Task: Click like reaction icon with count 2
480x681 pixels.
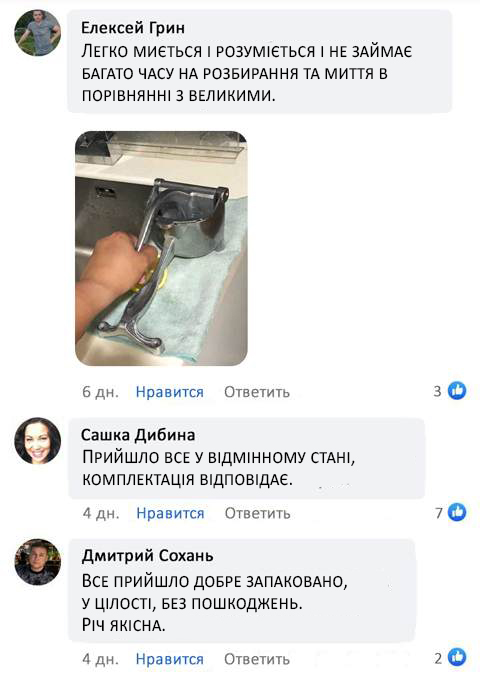Action: tap(457, 658)
